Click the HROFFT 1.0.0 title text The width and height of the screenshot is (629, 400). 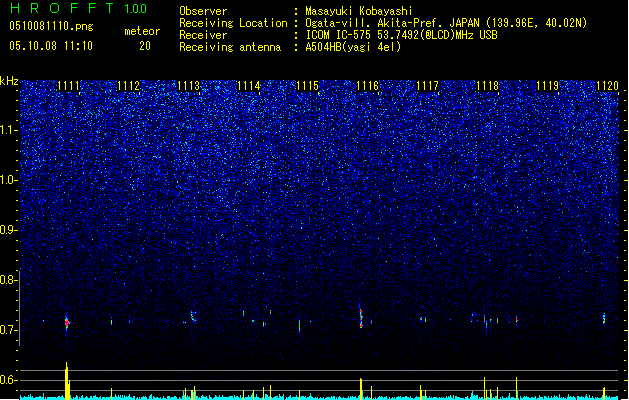click(x=79, y=8)
